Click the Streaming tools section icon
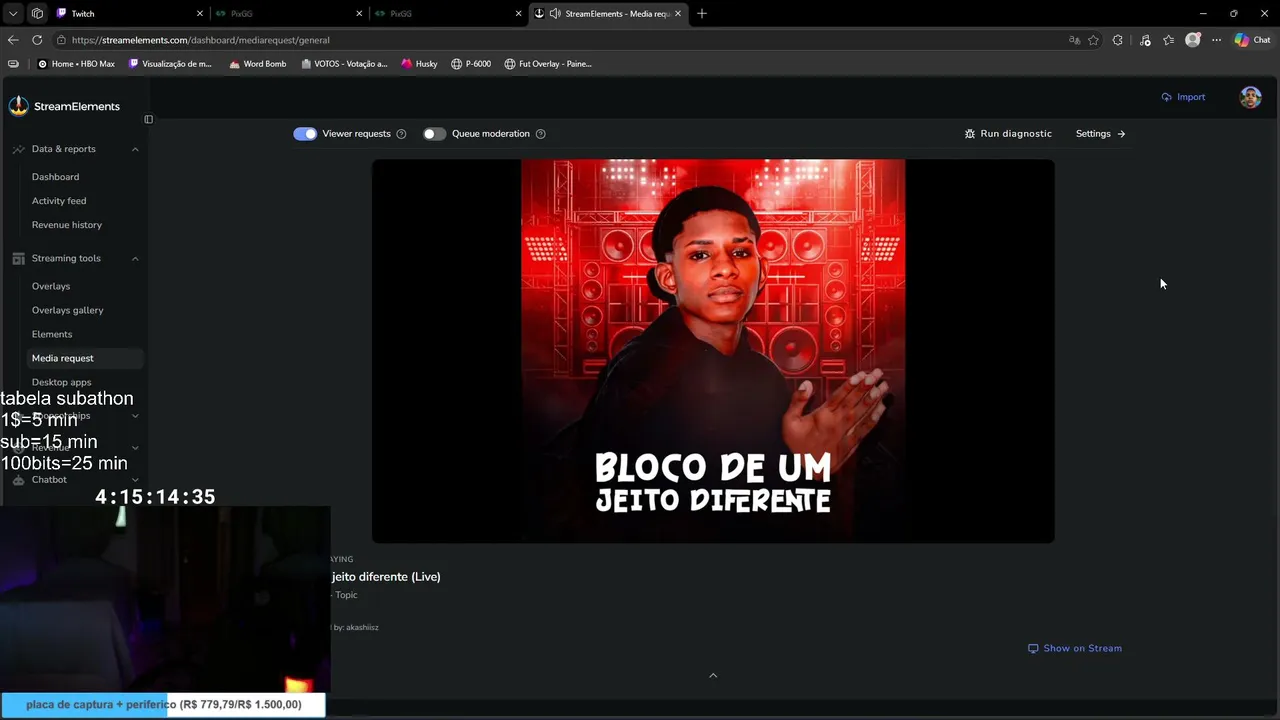The image size is (1280, 720). (x=18, y=258)
